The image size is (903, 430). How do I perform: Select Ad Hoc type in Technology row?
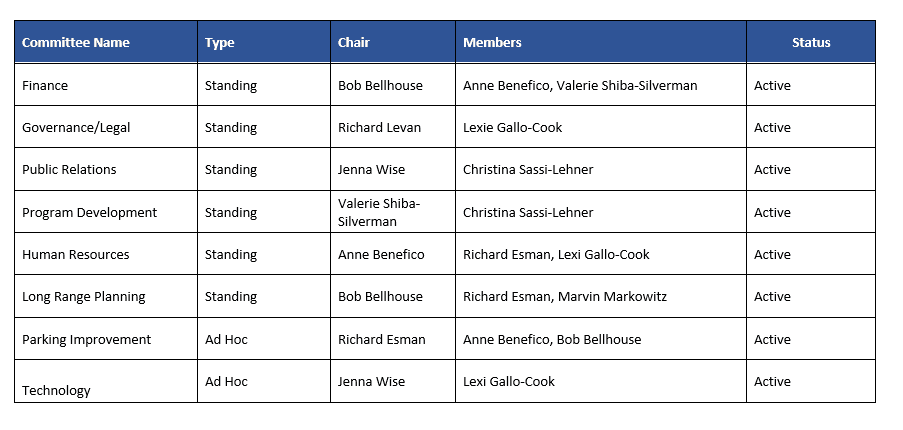tap(226, 382)
